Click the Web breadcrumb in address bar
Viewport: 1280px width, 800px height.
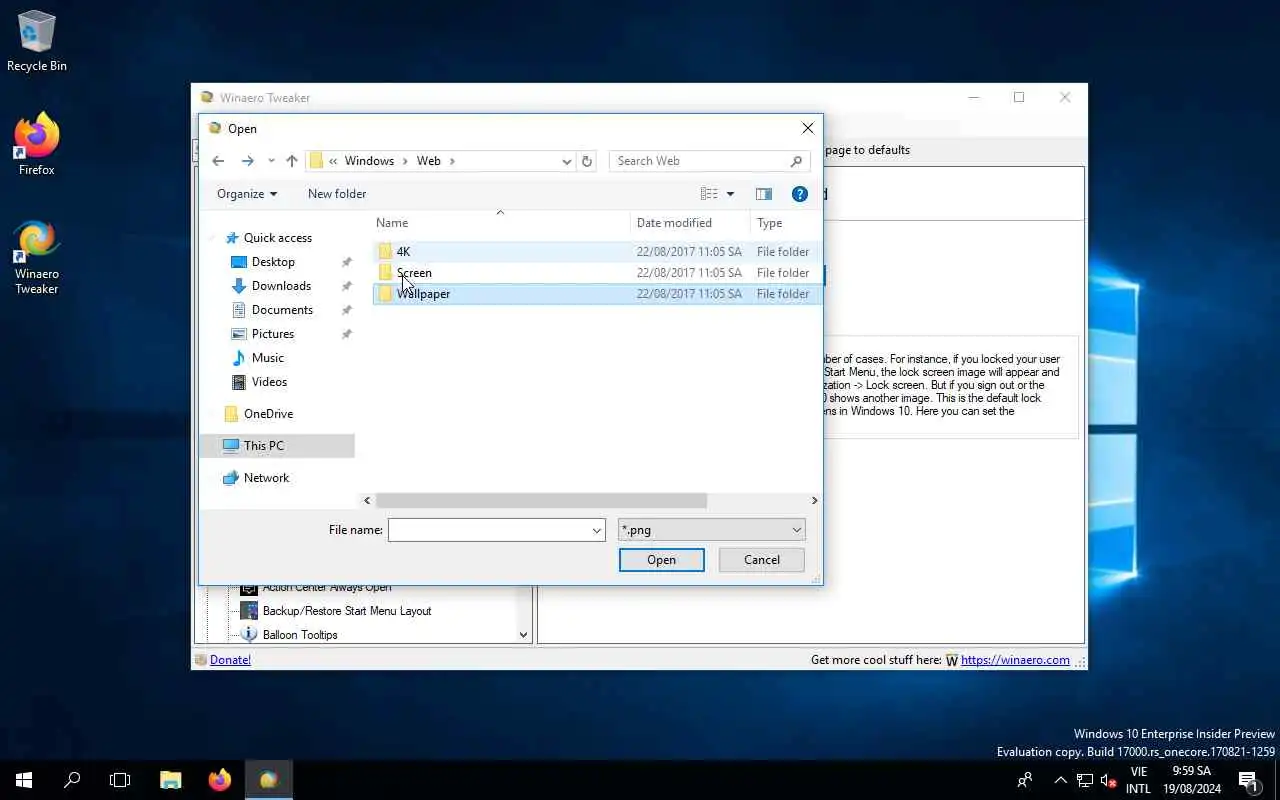[x=429, y=161]
